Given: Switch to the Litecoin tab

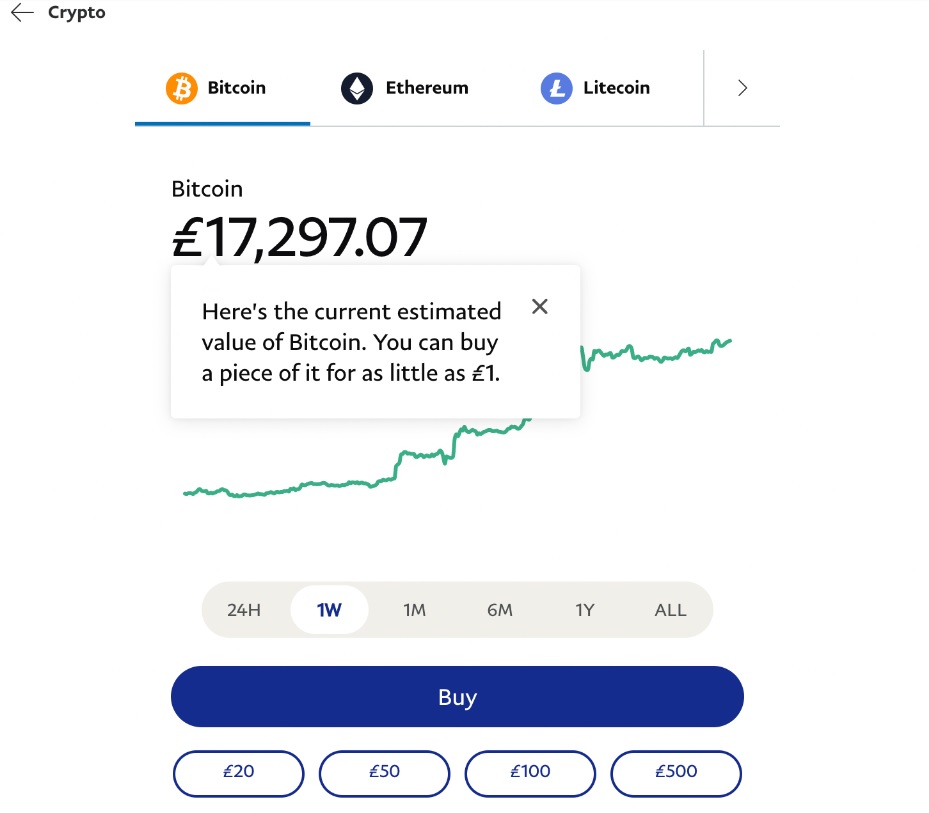Looking at the screenshot, I should [x=595, y=88].
